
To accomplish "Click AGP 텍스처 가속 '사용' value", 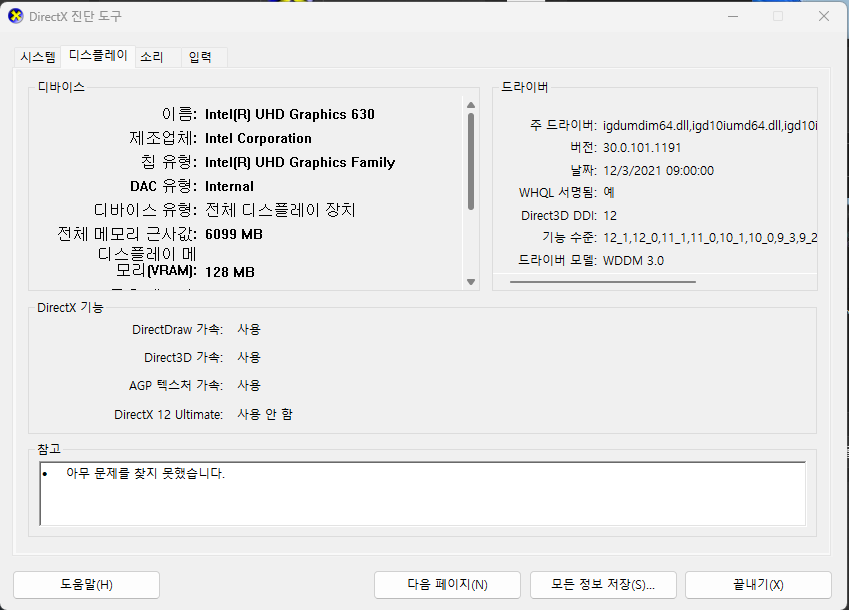I will [249, 385].
